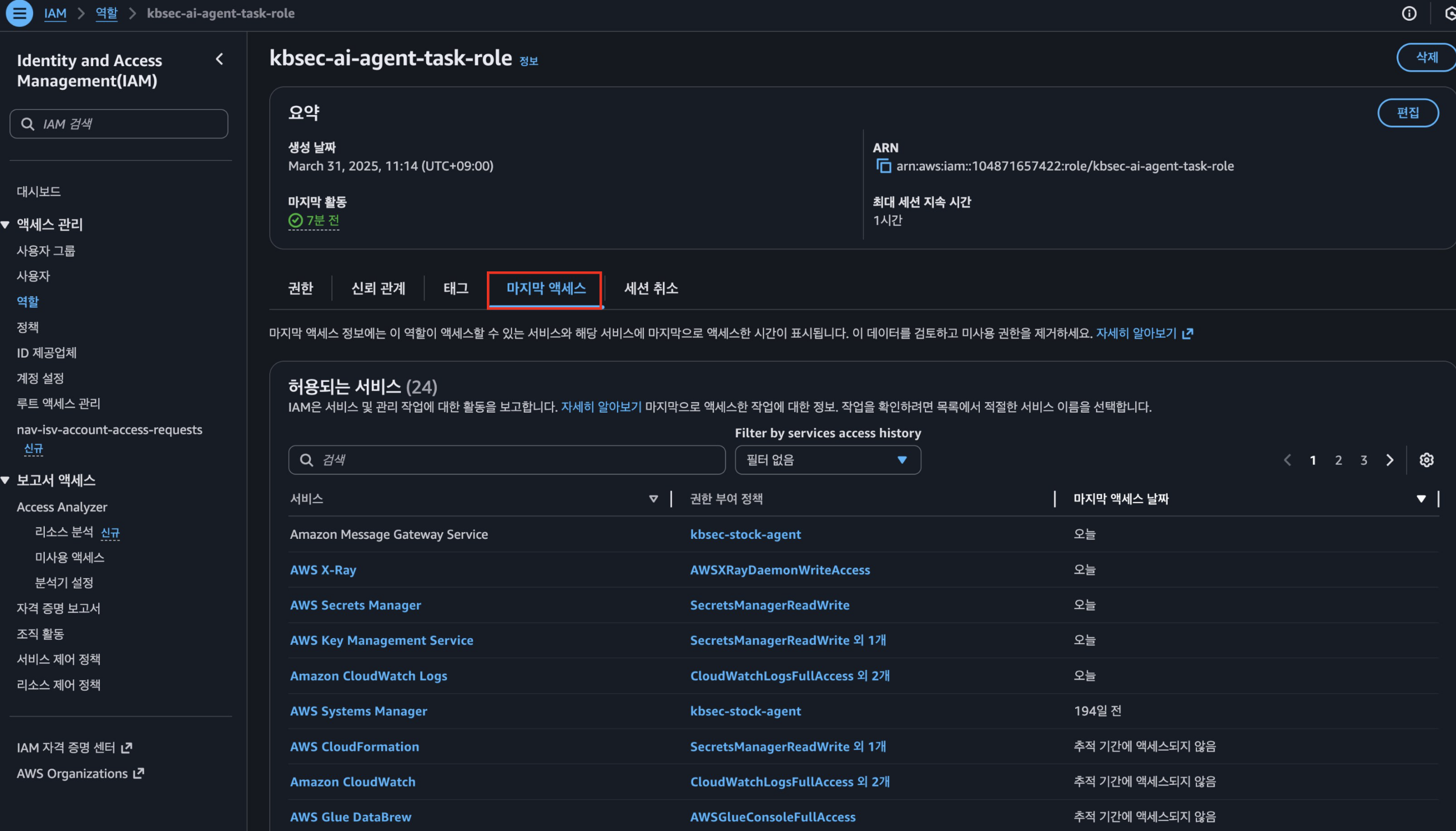
Task: Open the 필터 없음 filter dropdown
Action: (x=827, y=460)
